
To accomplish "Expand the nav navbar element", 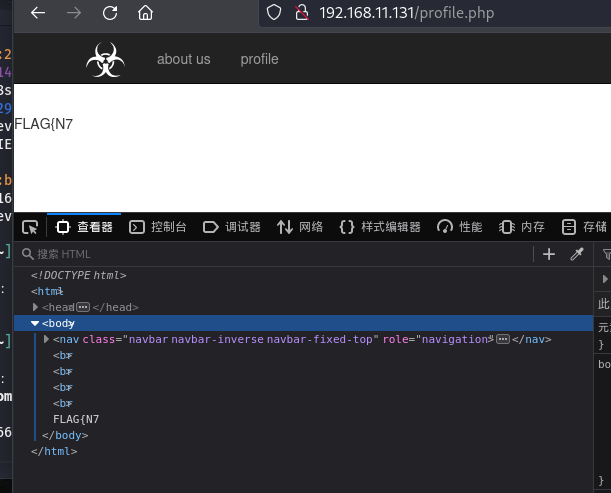I will tap(46, 339).
